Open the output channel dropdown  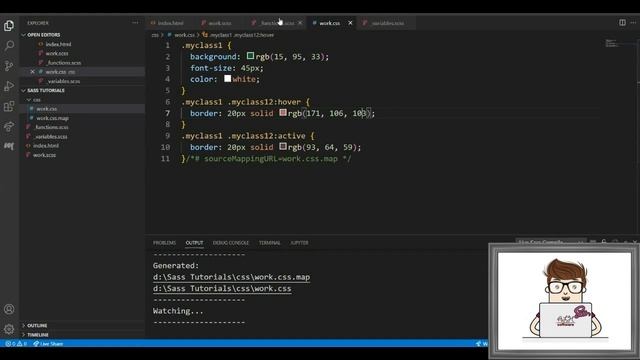[551, 242]
